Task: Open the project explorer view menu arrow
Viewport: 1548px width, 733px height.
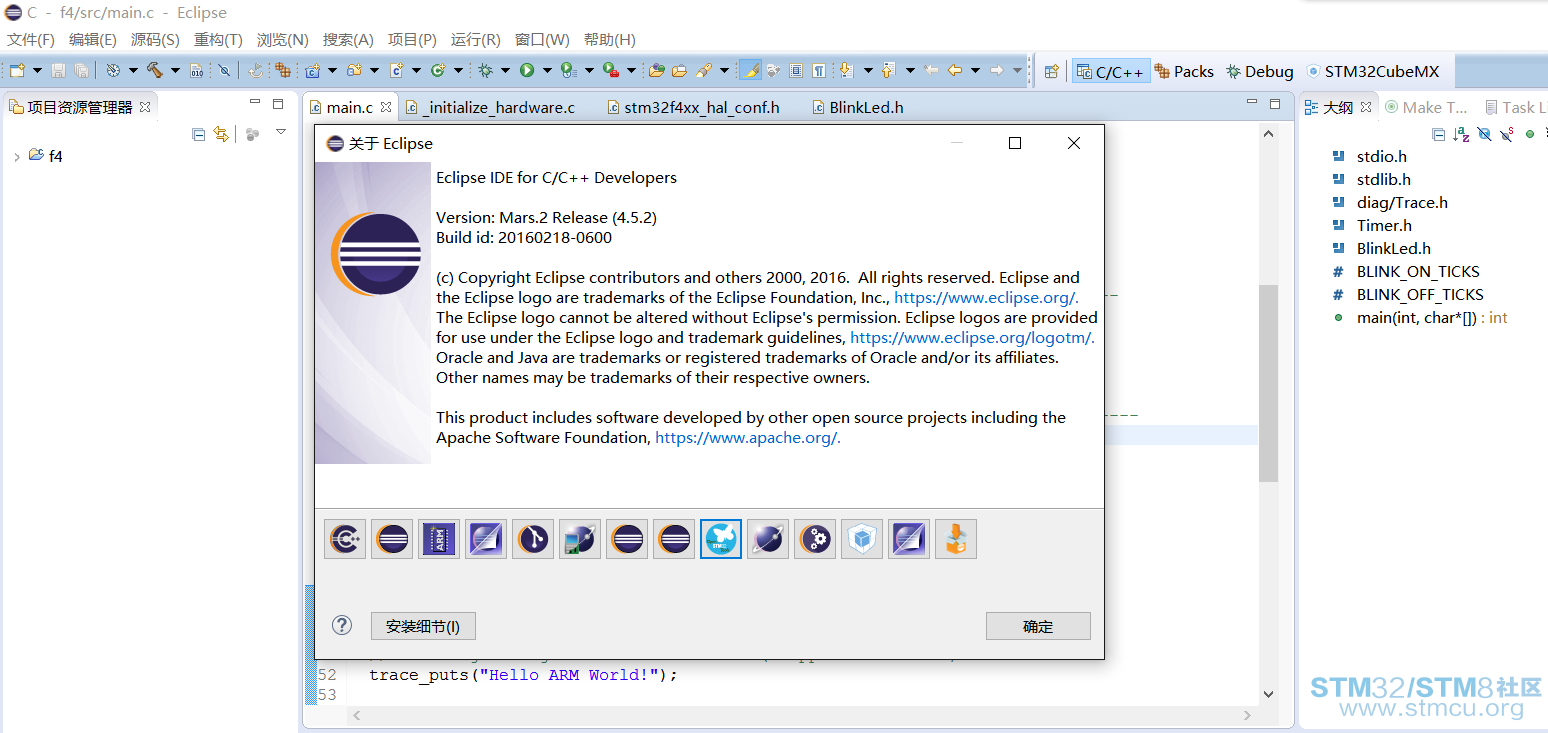Action: click(281, 132)
